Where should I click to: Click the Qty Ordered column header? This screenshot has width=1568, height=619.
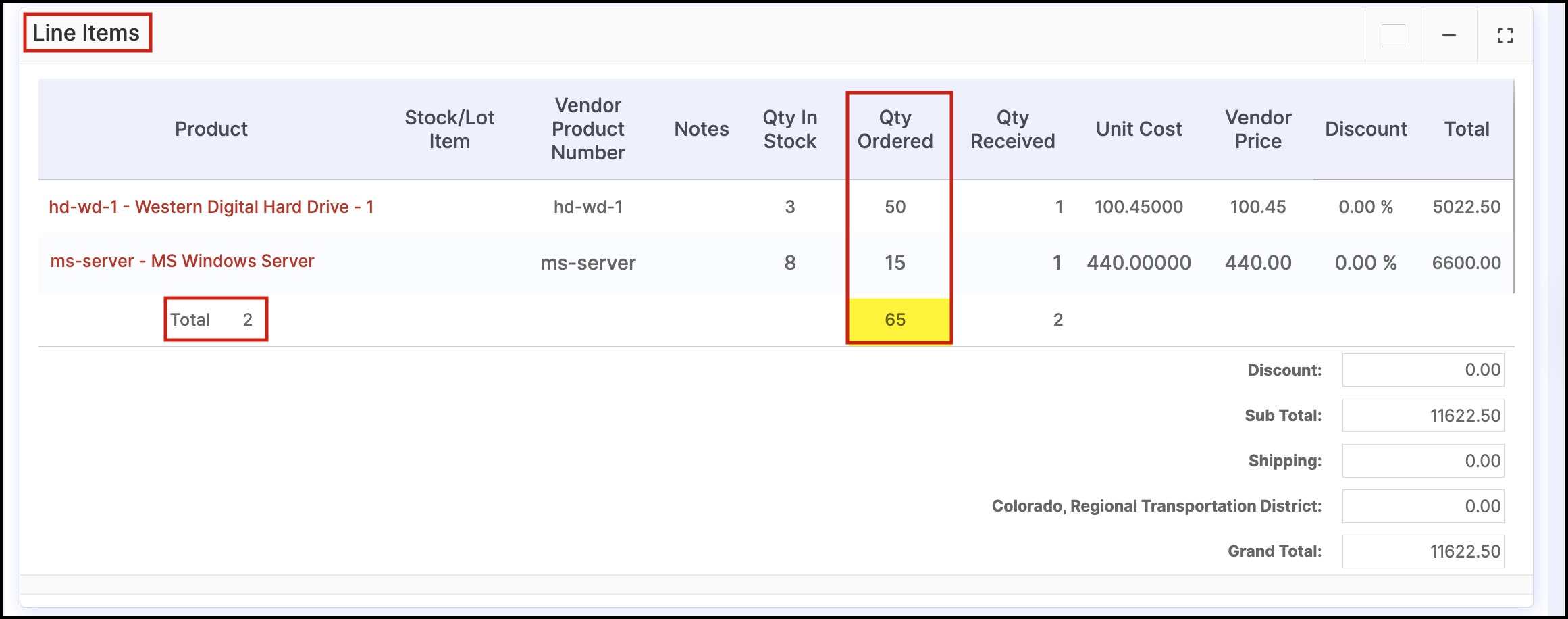tap(895, 129)
